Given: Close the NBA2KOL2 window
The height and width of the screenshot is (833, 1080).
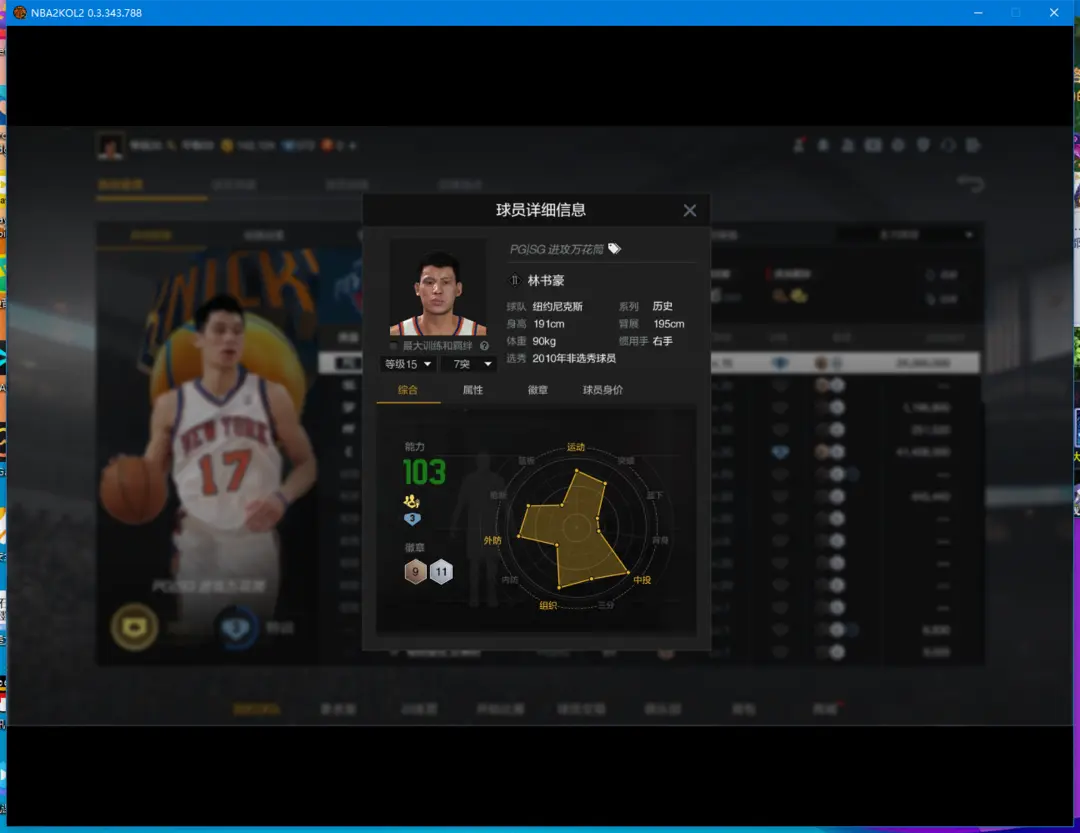Looking at the screenshot, I should click(1054, 12).
